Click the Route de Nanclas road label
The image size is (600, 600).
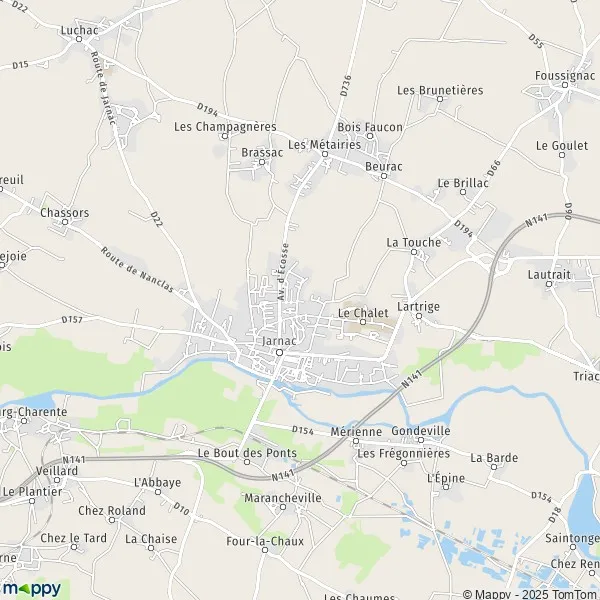point(137,270)
